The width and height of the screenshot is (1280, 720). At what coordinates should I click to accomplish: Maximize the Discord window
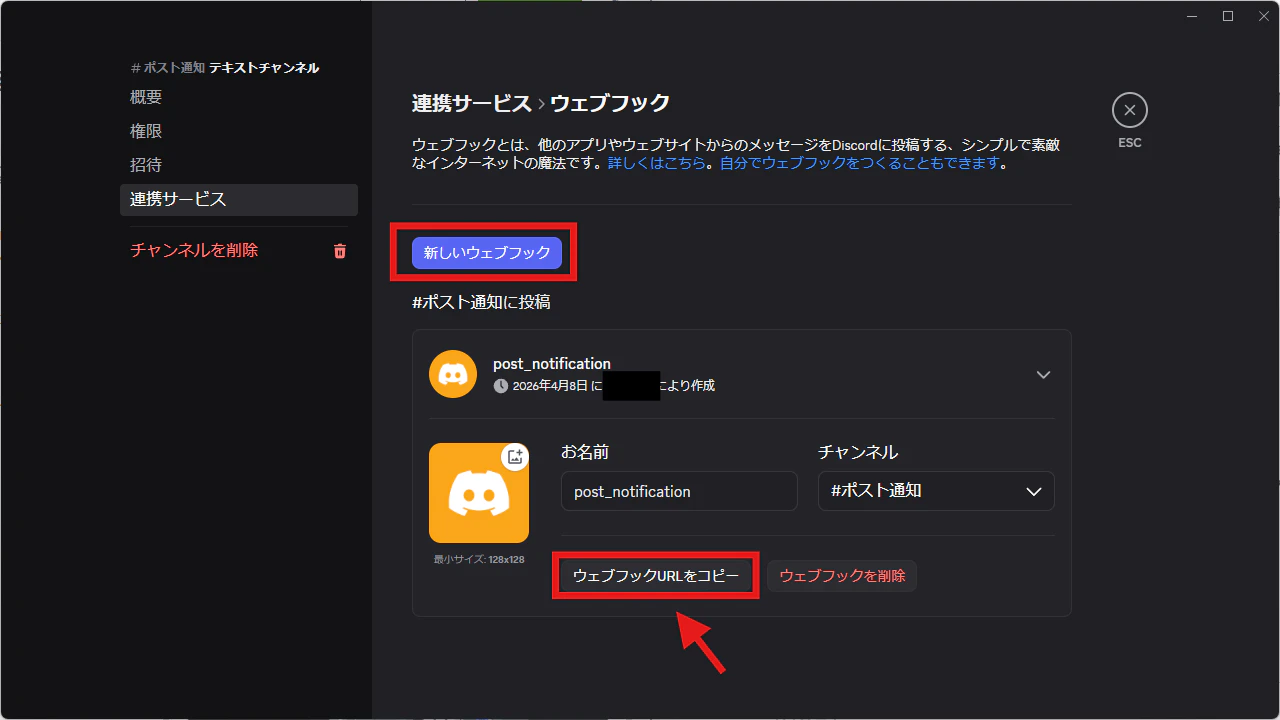pyautogui.click(x=1228, y=16)
